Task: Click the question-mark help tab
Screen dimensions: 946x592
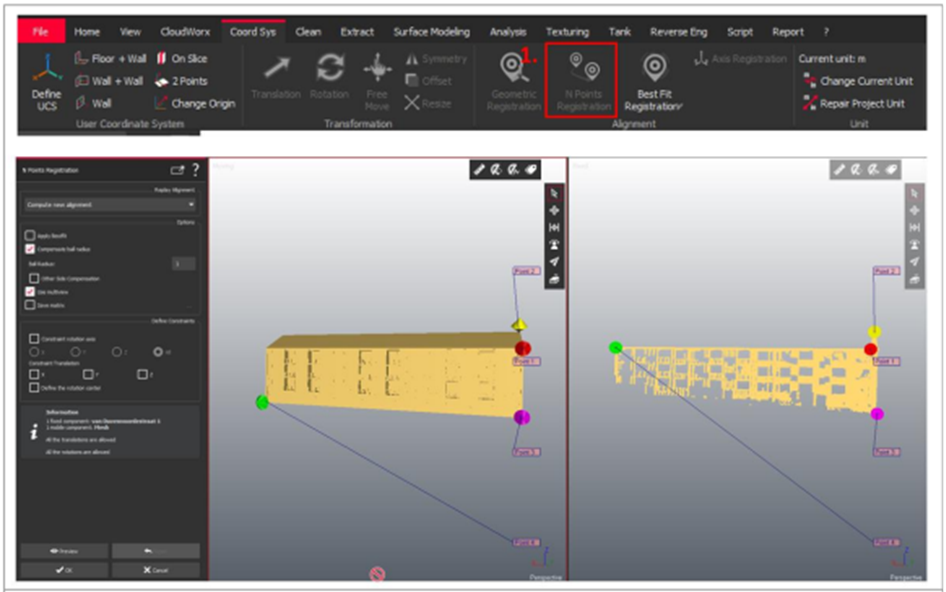Action: coord(825,32)
